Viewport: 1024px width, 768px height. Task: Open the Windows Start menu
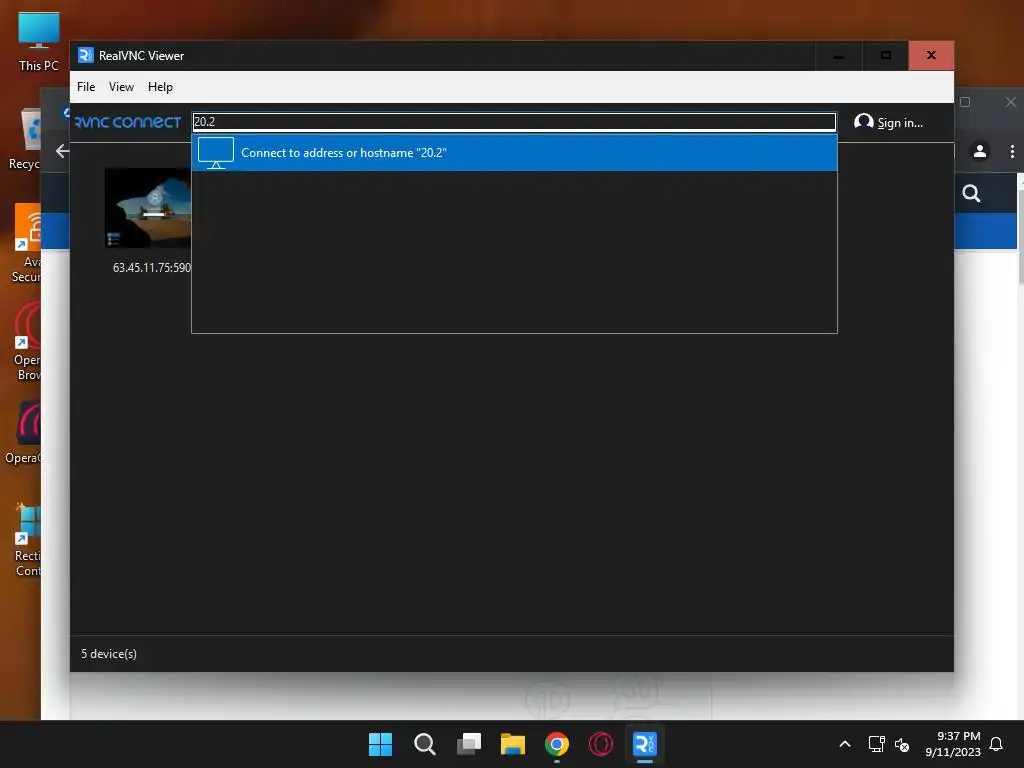380,744
